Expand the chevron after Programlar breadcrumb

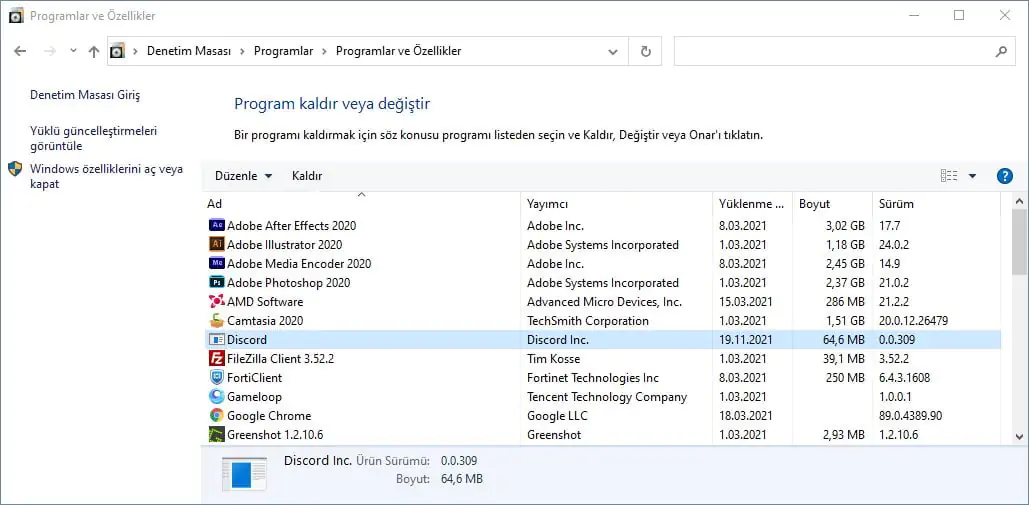pos(324,51)
